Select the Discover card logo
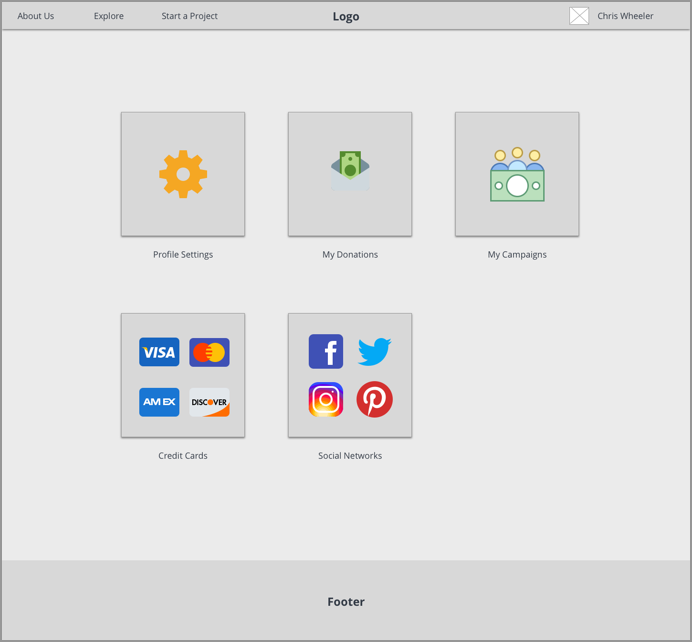Screen dimensions: 692x642 pyautogui.click(x=209, y=402)
